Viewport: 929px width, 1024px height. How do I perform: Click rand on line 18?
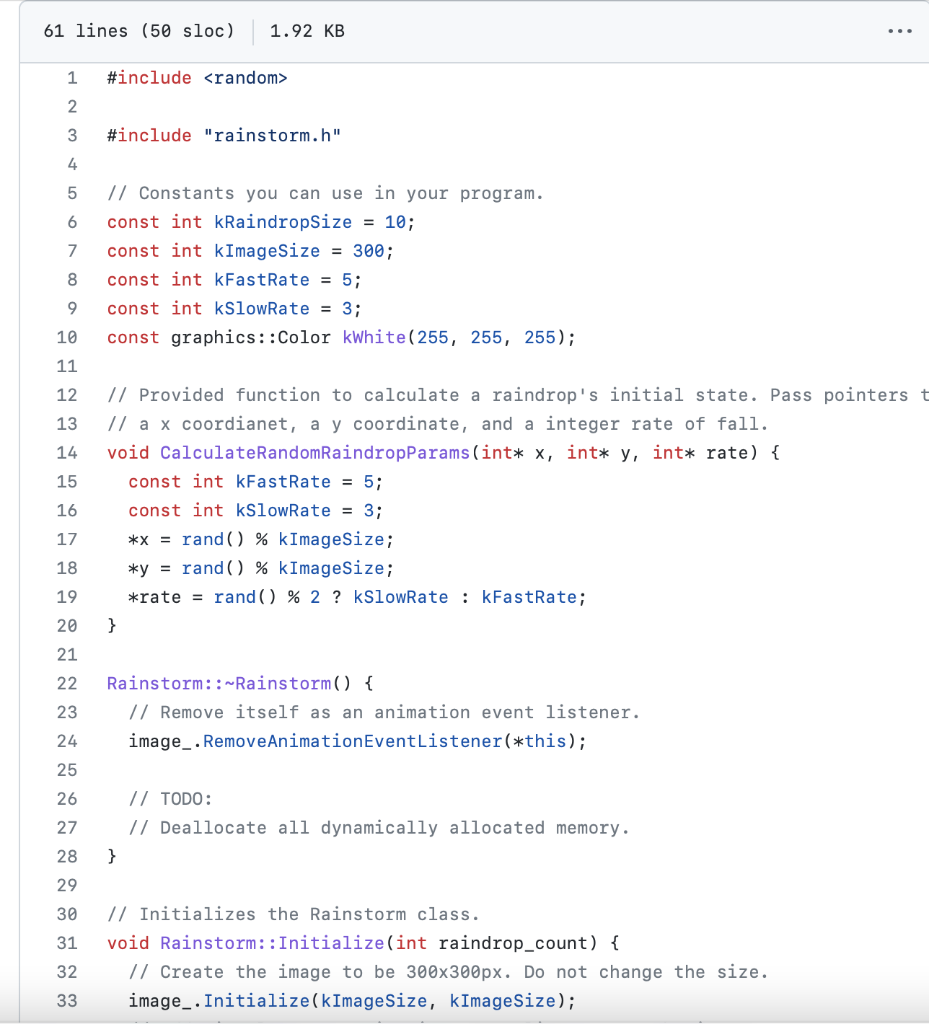[x=202, y=568]
